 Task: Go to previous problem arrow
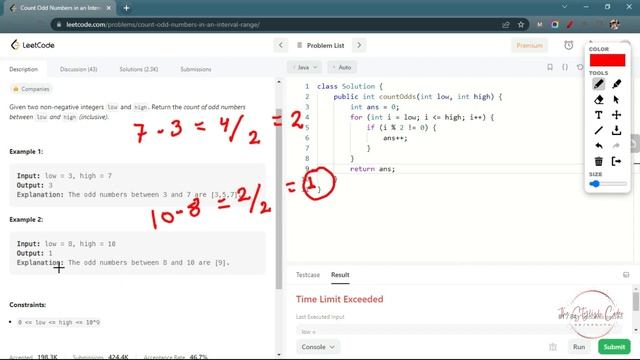[280, 45]
